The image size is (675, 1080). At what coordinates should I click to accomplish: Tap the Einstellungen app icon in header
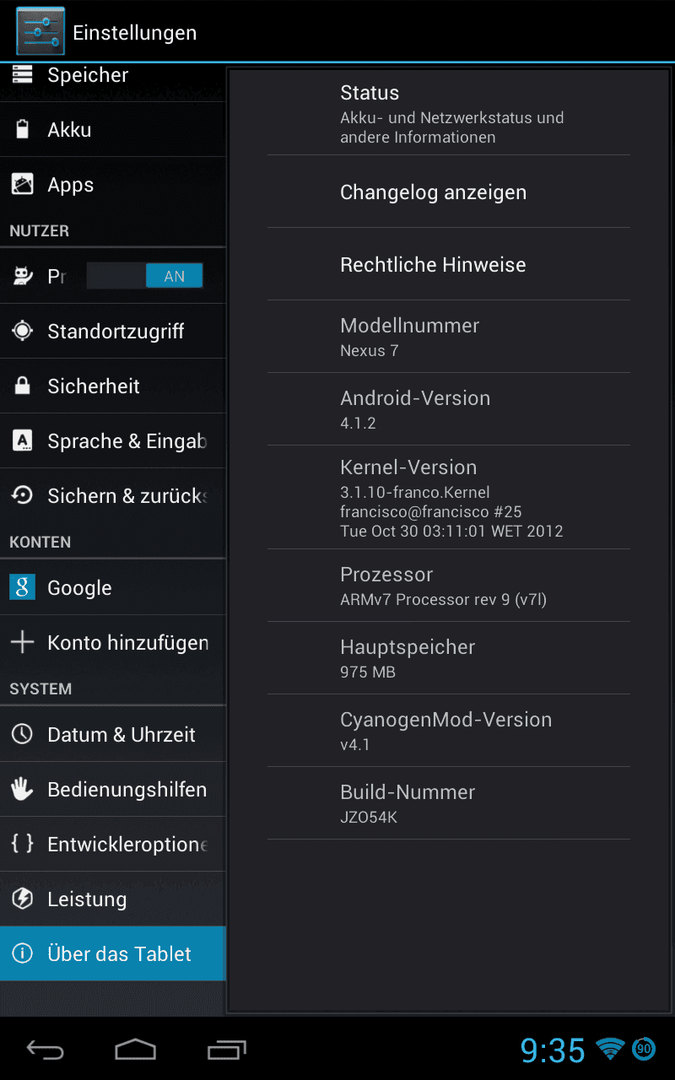point(41,31)
